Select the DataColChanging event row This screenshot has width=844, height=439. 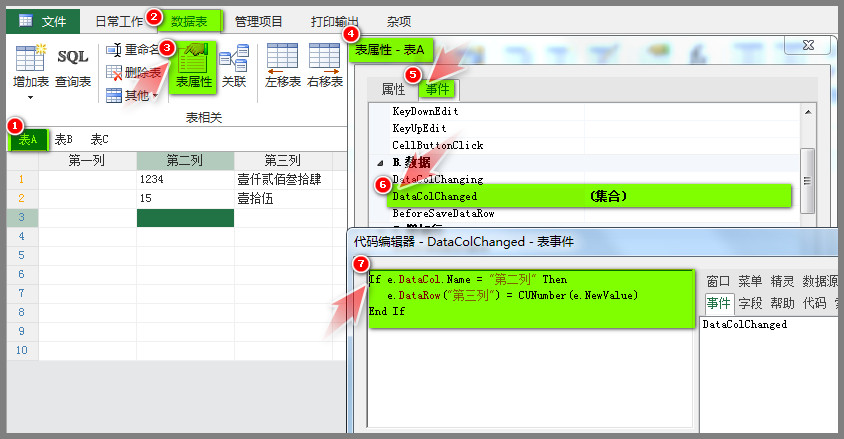[437, 179]
